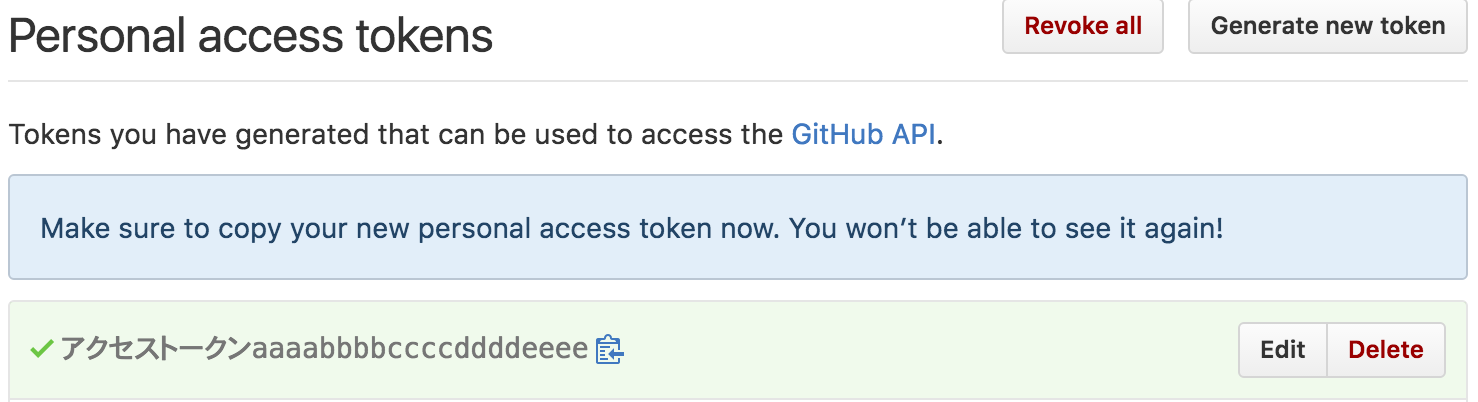Click 'You won't be able to see it again!' text
This screenshot has height=402, width=1478.
click(1006, 229)
